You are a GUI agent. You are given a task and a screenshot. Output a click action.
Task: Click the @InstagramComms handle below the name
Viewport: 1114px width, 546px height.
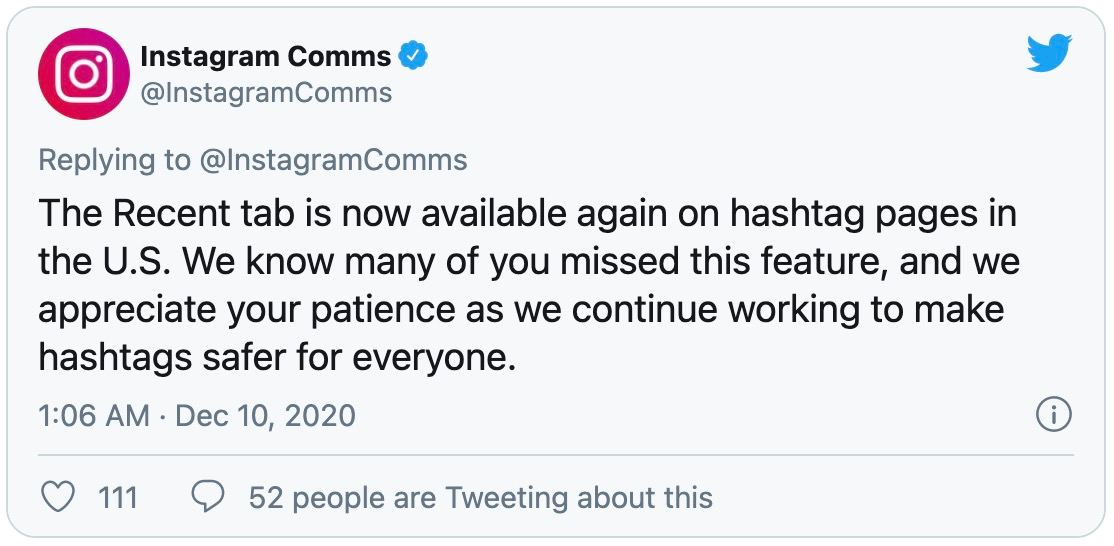[266, 92]
